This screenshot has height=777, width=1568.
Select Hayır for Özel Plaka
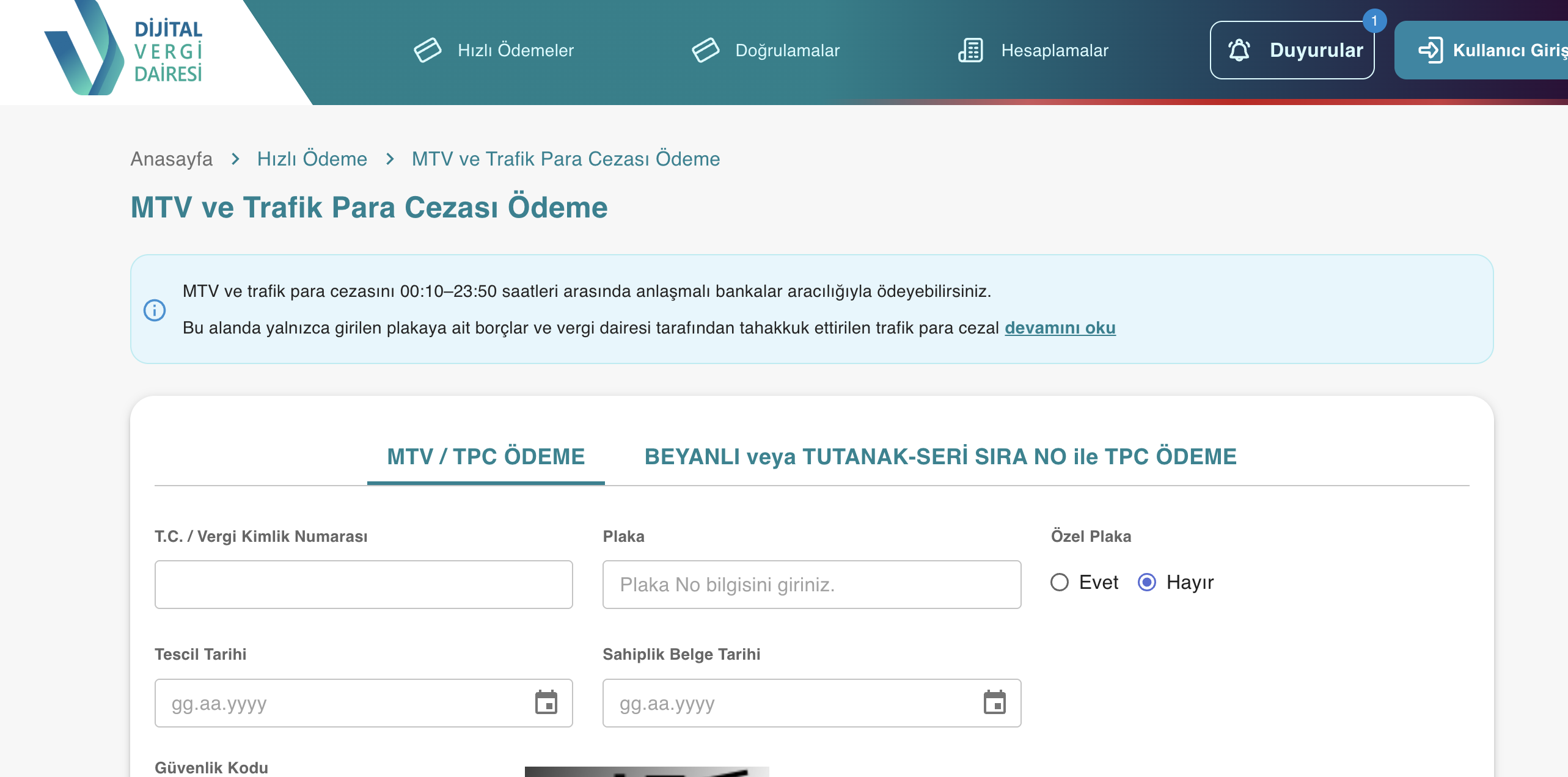click(1147, 582)
